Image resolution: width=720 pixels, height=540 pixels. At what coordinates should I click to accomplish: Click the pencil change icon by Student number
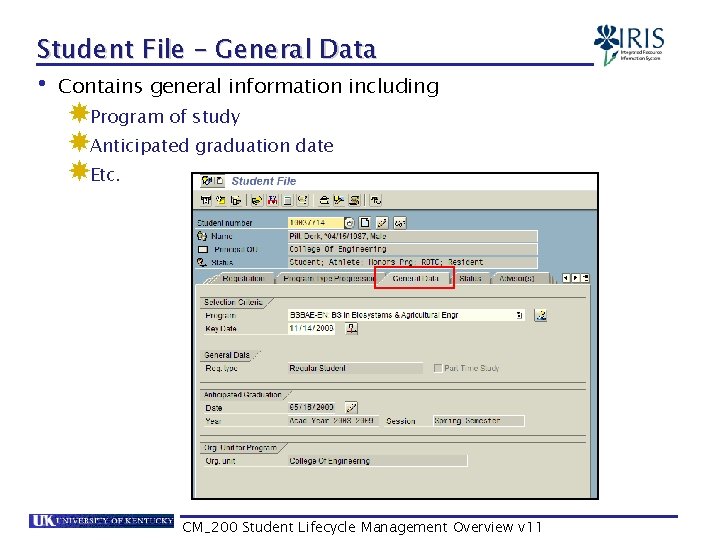pyautogui.click(x=382, y=223)
